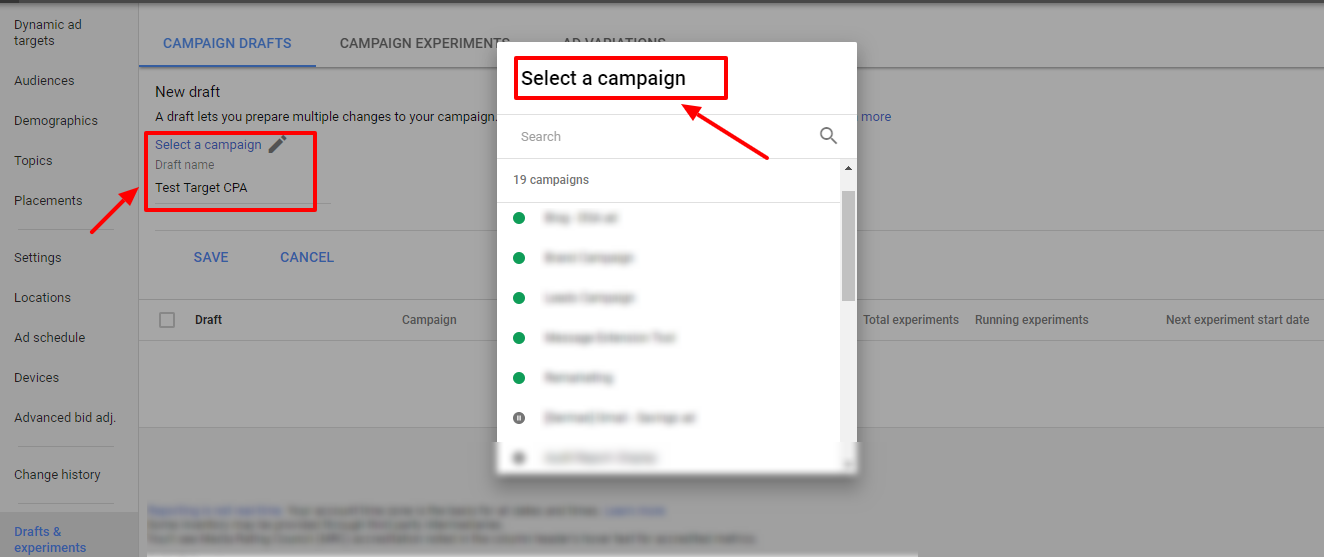Open the Select a campaign link
1324x557 pixels.
click(x=208, y=145)
